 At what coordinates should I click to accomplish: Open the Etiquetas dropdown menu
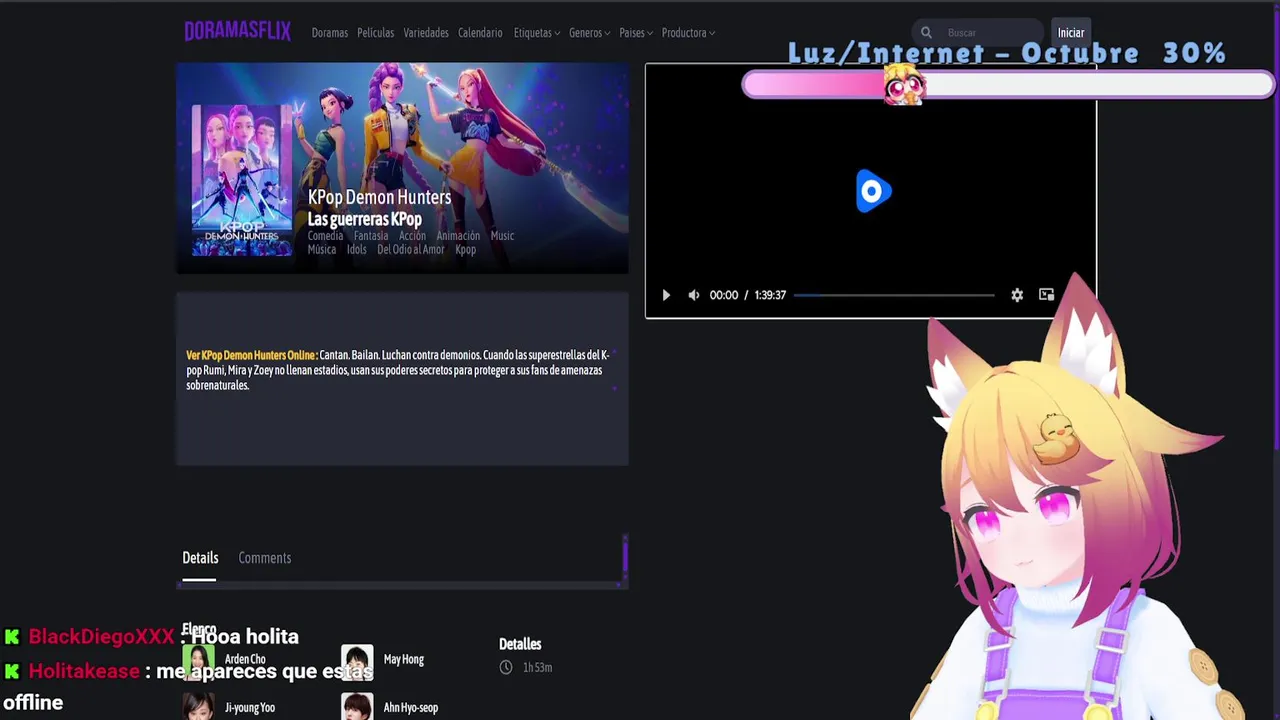coord(536,33)
